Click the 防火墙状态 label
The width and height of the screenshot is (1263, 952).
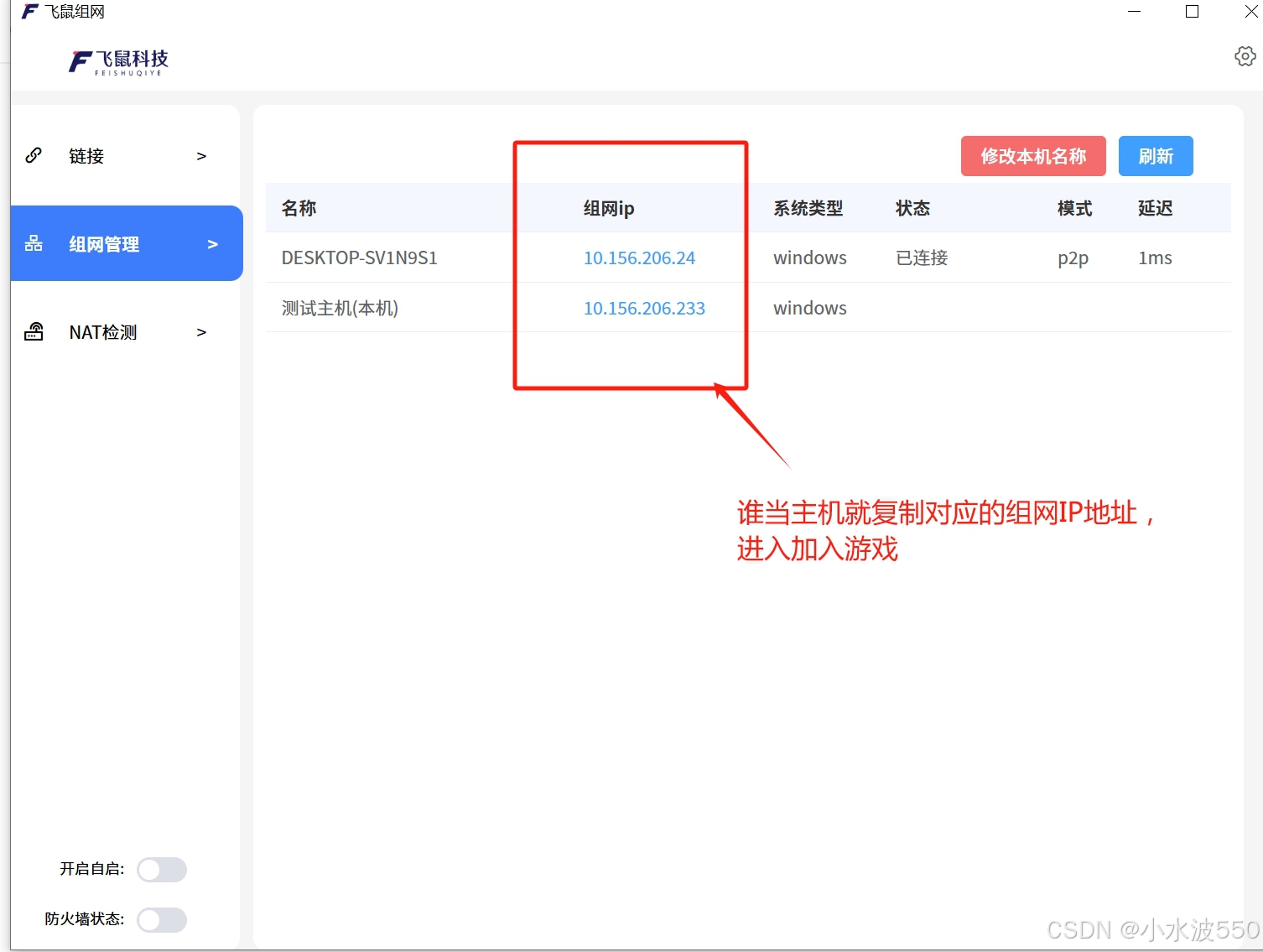pyautogui.click(x=85, y=919)
